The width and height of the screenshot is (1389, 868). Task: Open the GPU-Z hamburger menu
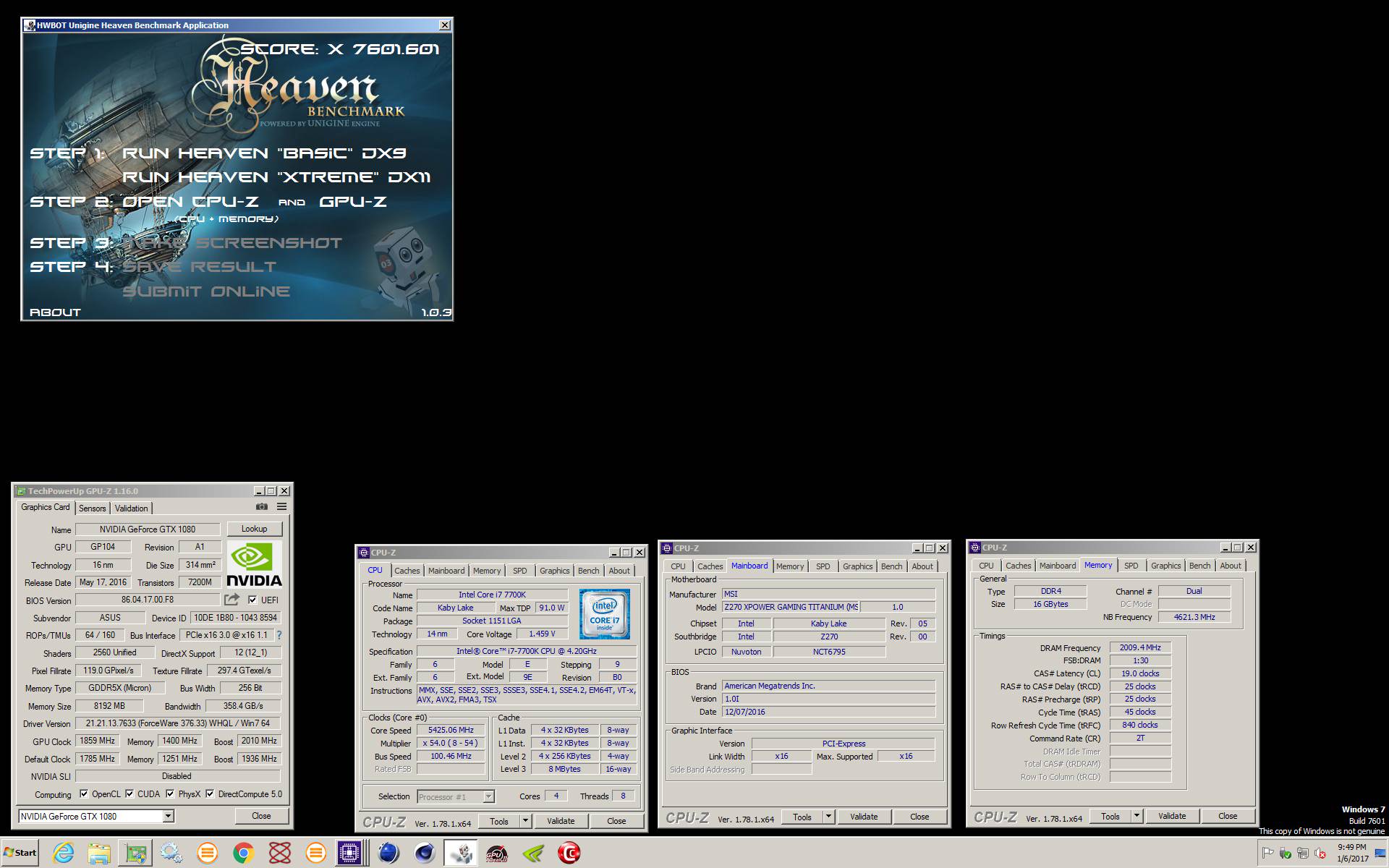tap(281, 507)
